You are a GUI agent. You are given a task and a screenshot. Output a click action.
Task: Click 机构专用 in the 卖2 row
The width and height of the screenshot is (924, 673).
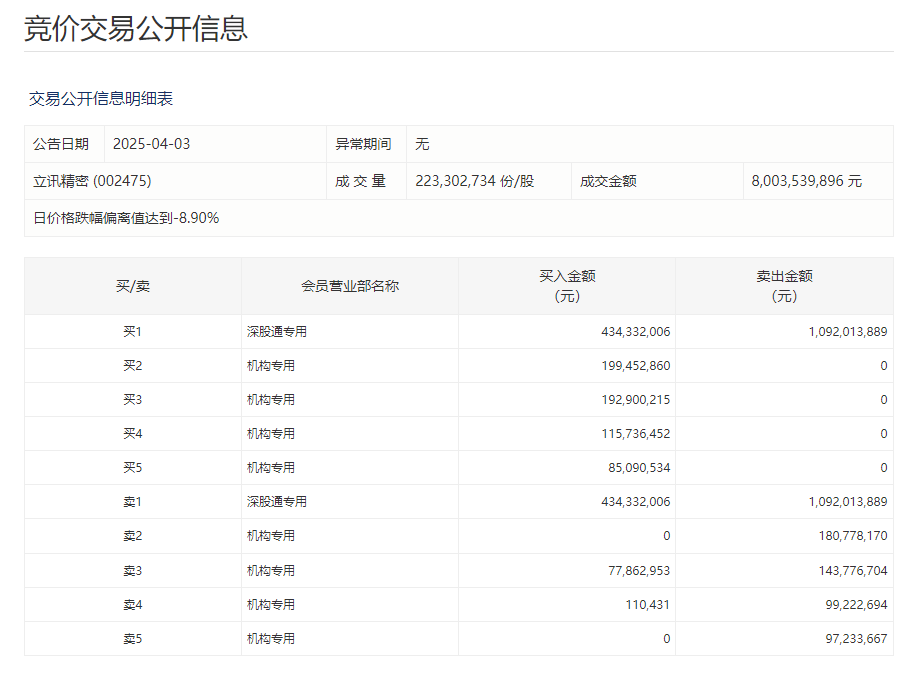[x=271, y=536]
